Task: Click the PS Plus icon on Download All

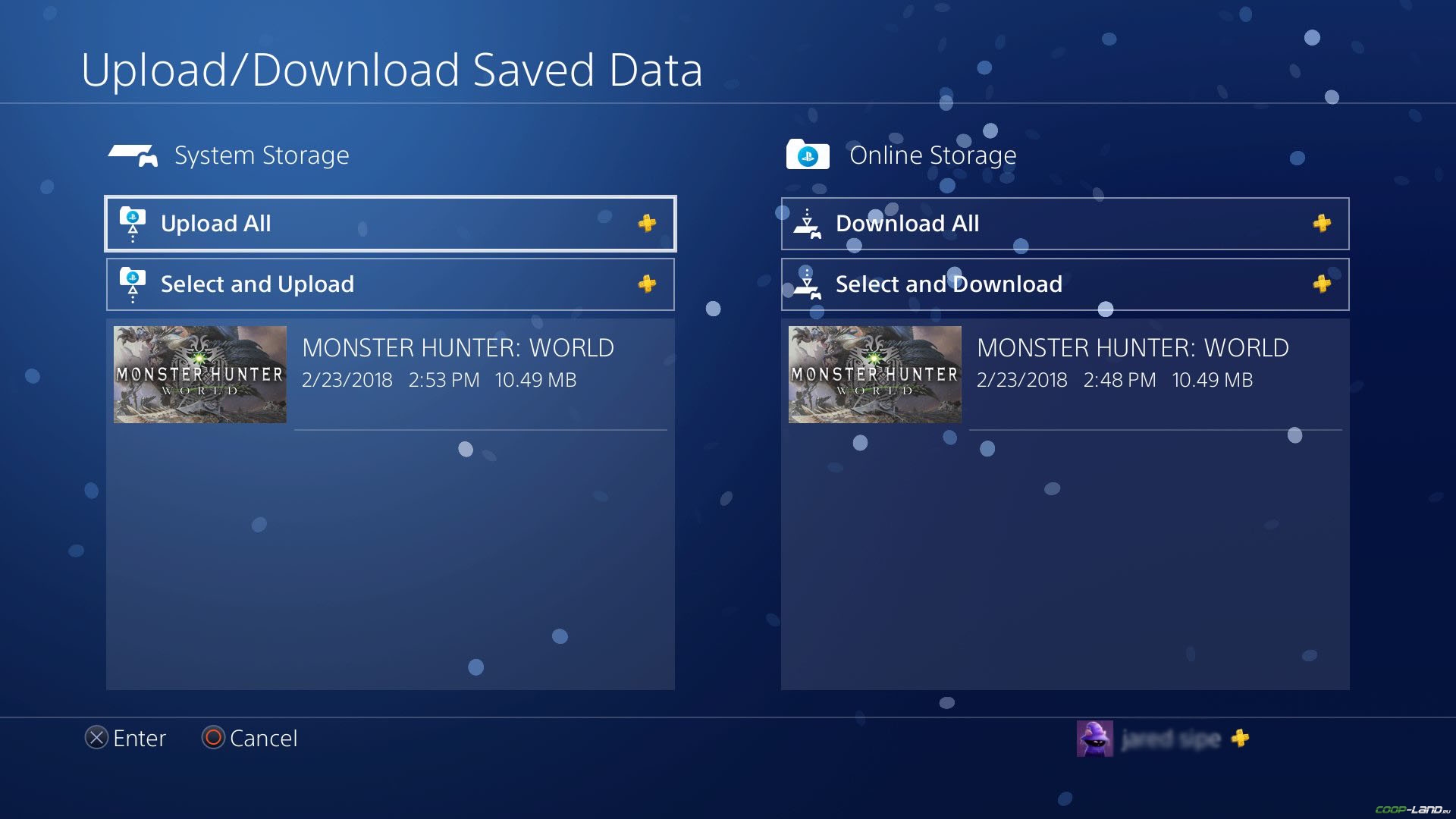Action: [1322, 223]
